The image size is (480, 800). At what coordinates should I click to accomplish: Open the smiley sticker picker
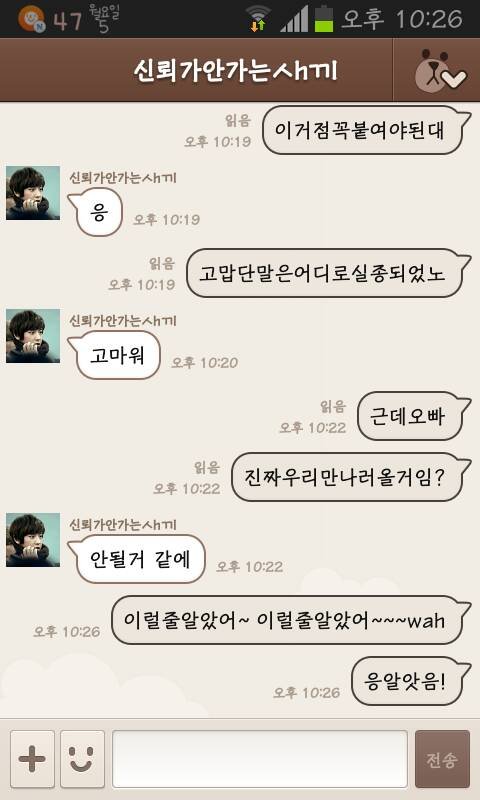click(82, 759)
